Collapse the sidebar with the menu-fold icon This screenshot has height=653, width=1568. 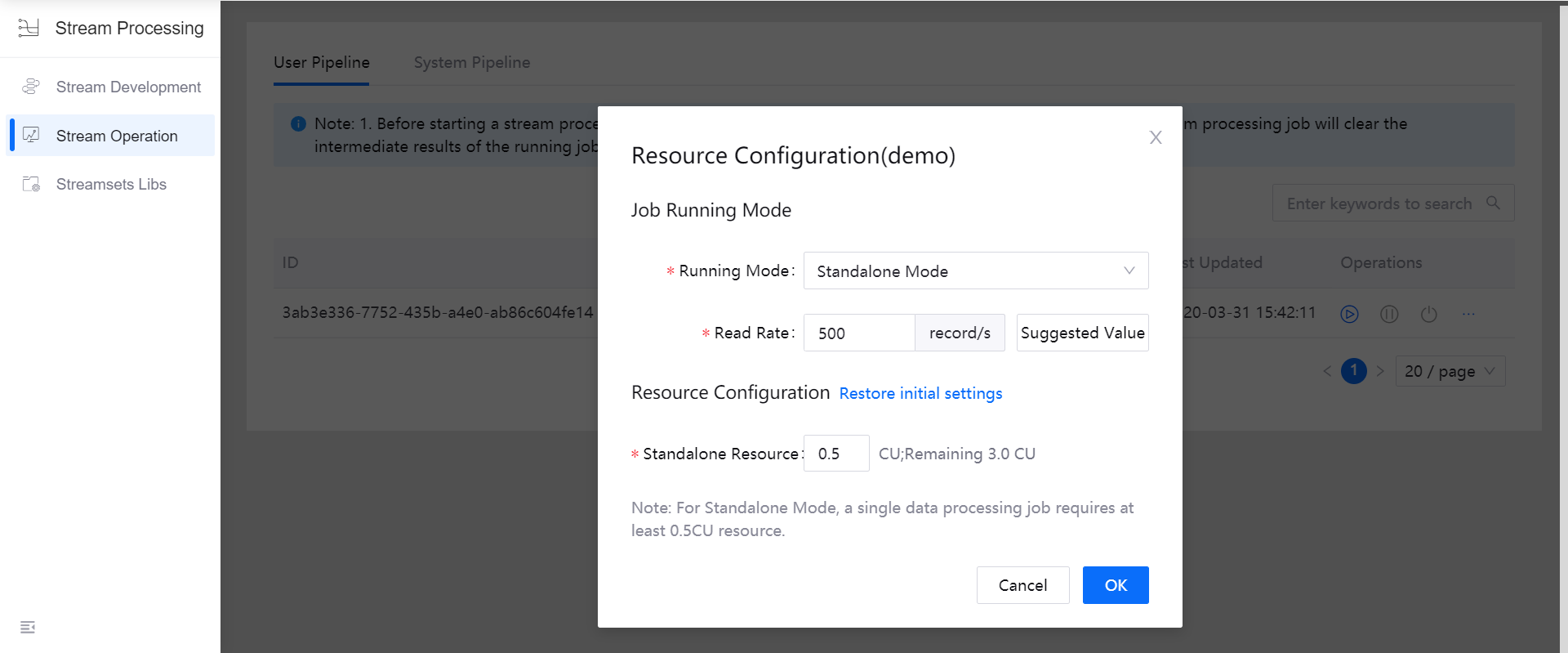(x=28, y=627)
